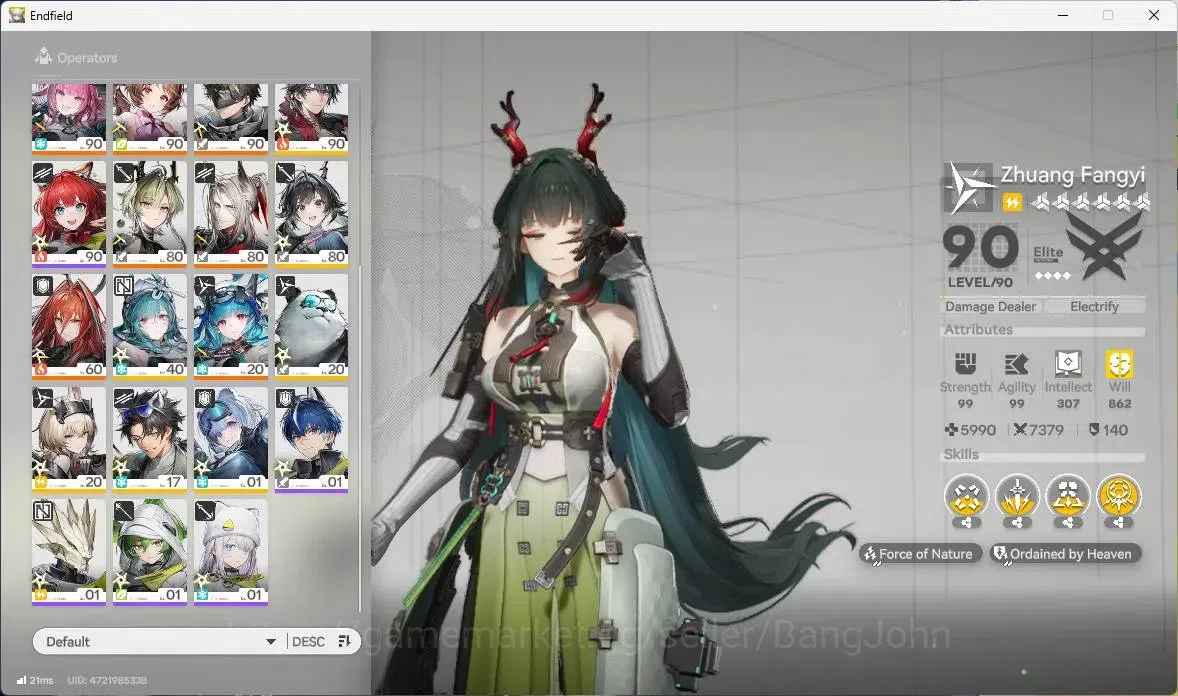Open the Default sort dropdown
This screenshot has width=1178, height=696.
click(x=159, y=641)
